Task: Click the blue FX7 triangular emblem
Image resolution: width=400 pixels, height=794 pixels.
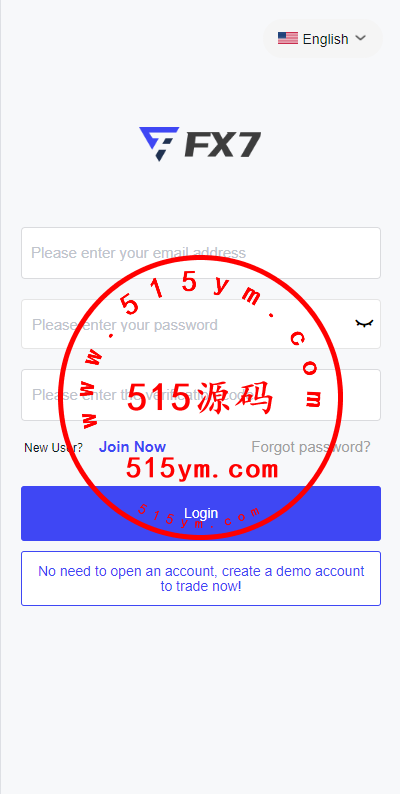Action: click(x=159, y=144)
